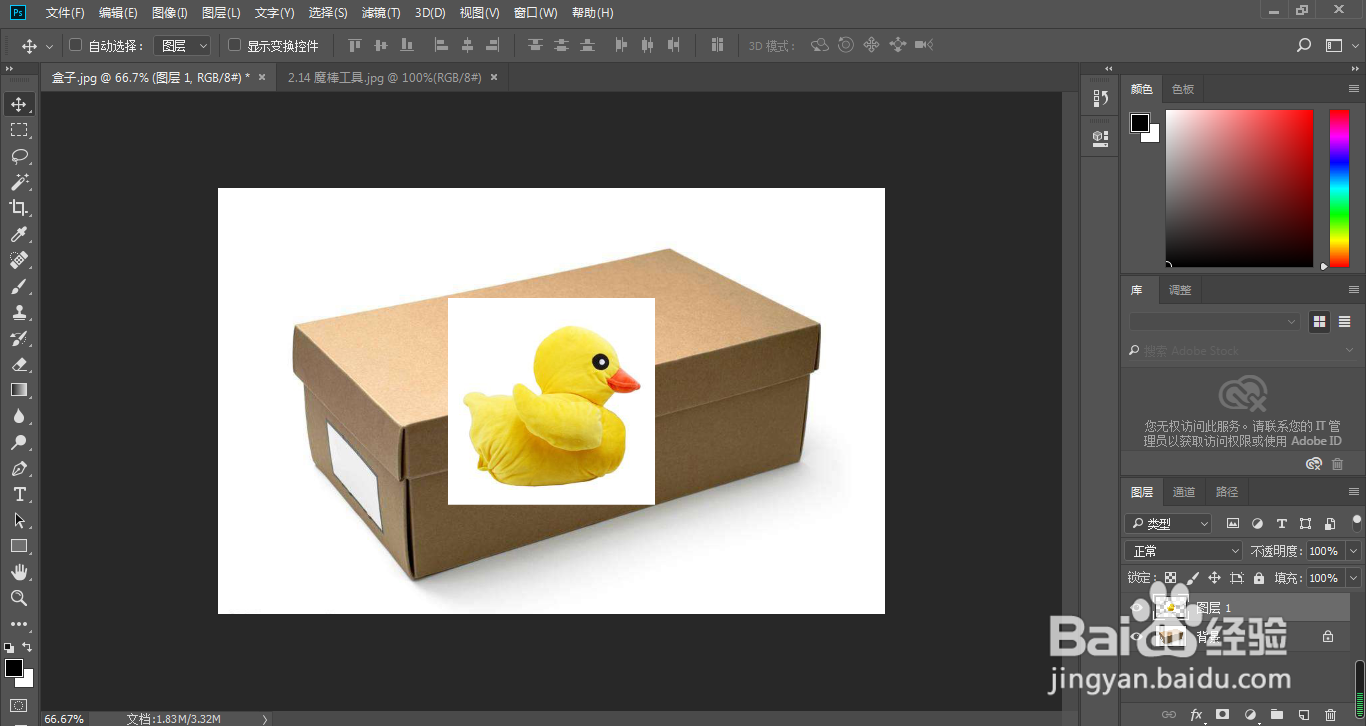Switch to the 色板 tab
The width and height of the screenshot is (1366, 726).
(1183, 89)
